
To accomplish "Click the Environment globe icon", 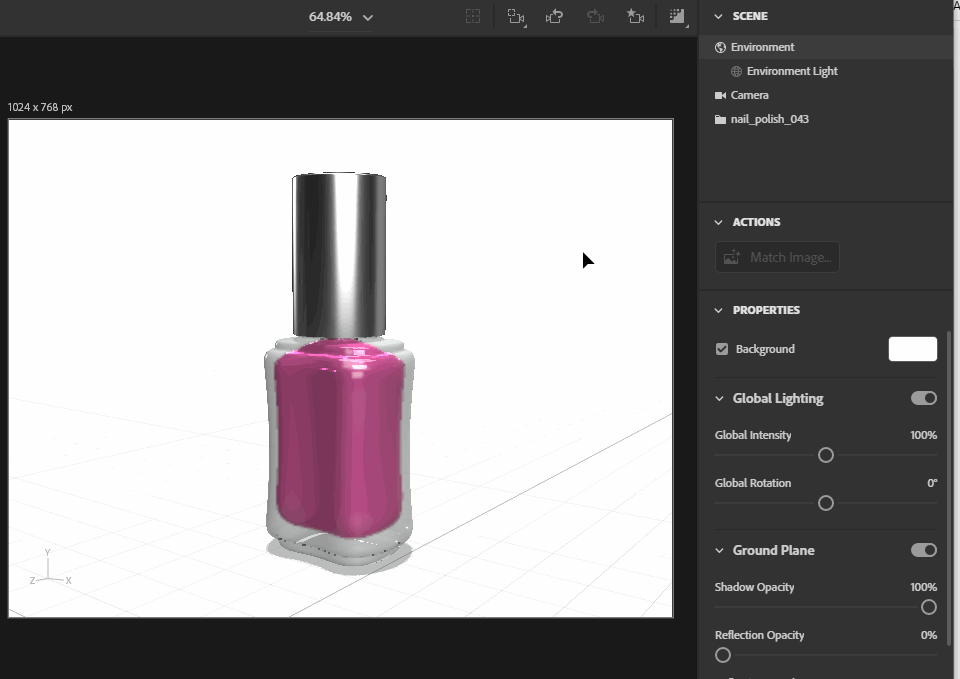I will 721,47.
